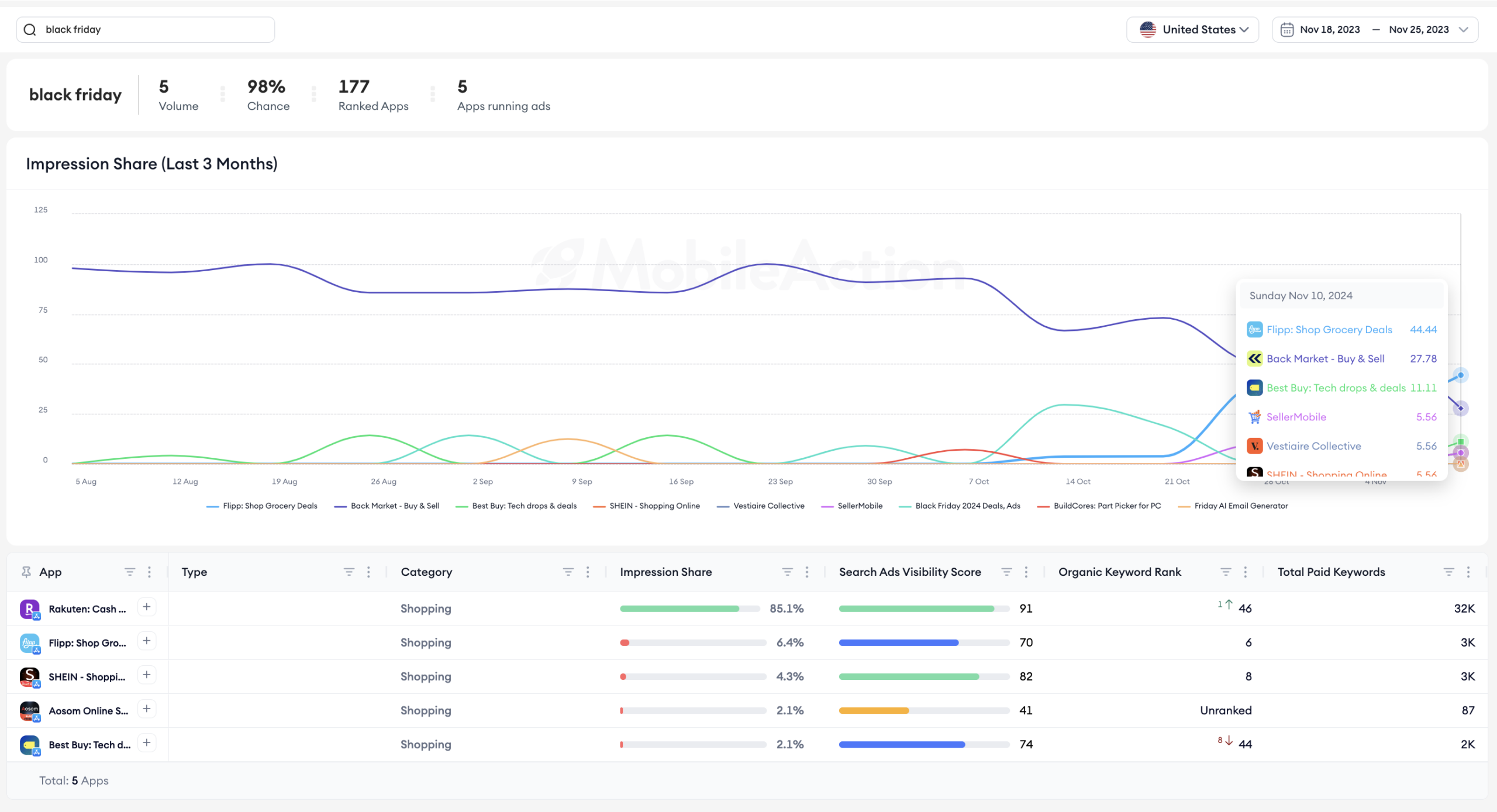Image resolution: width=1497 pixels, height=812 pixels.
Task: Toggle Flipp: Shop Grocery Deals legend series
Action: click(262, 506)
